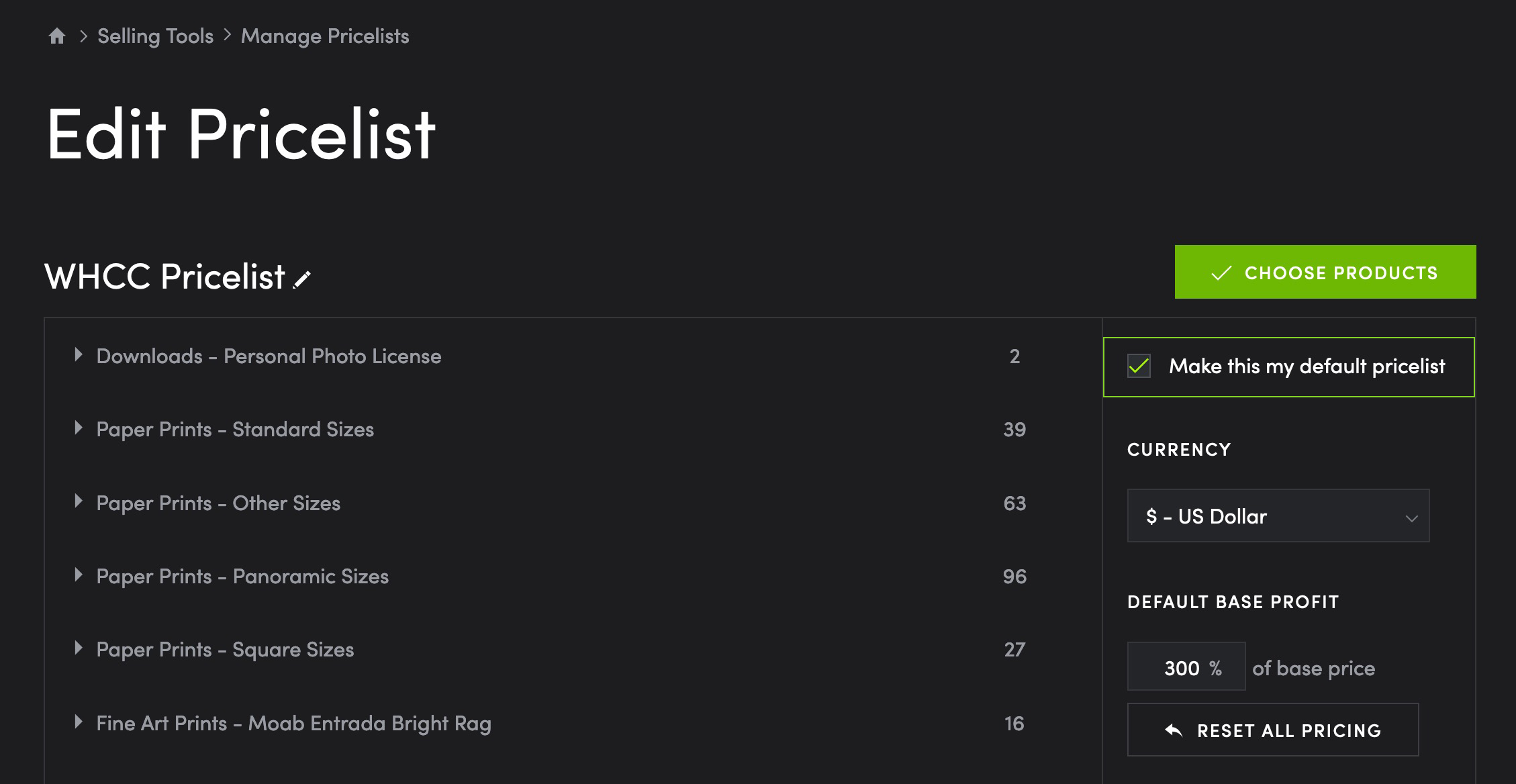
Task: Click the Choose Products button
Action: (x=1325, y=272)
